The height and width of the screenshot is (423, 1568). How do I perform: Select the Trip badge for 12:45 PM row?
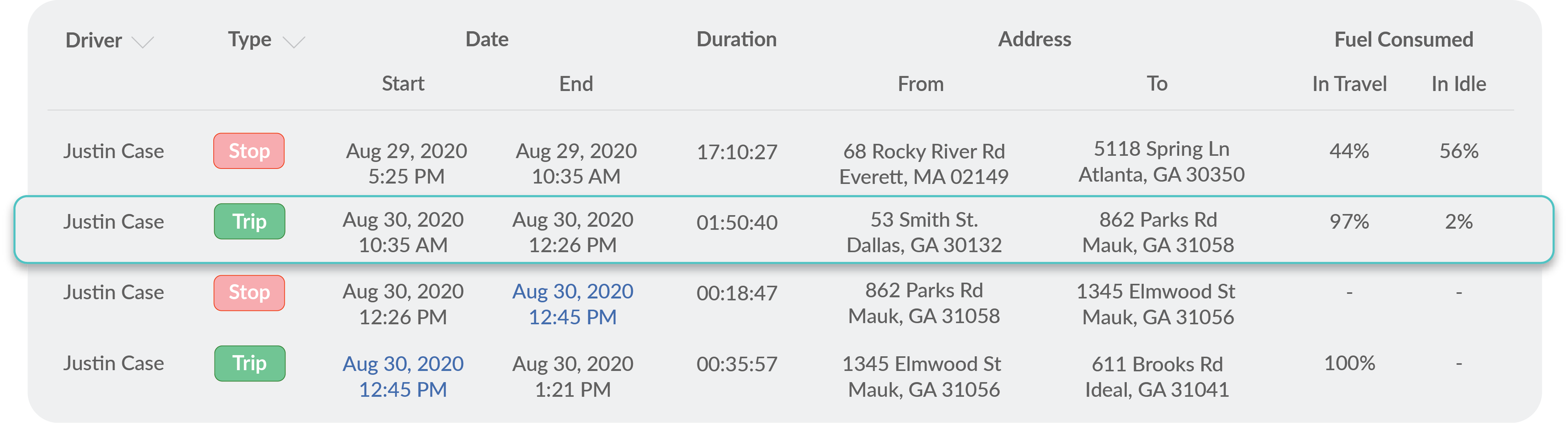(250, 363)
